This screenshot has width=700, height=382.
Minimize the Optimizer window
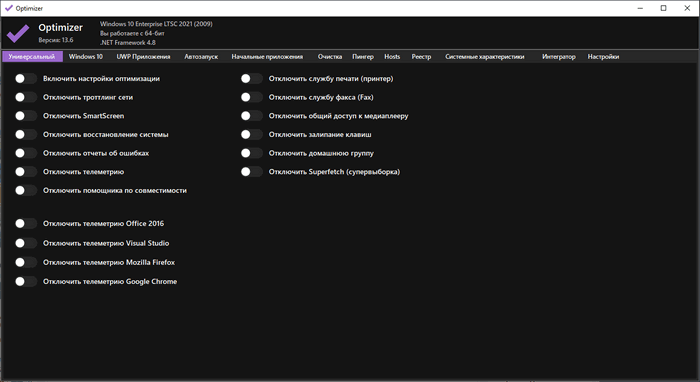640,8
